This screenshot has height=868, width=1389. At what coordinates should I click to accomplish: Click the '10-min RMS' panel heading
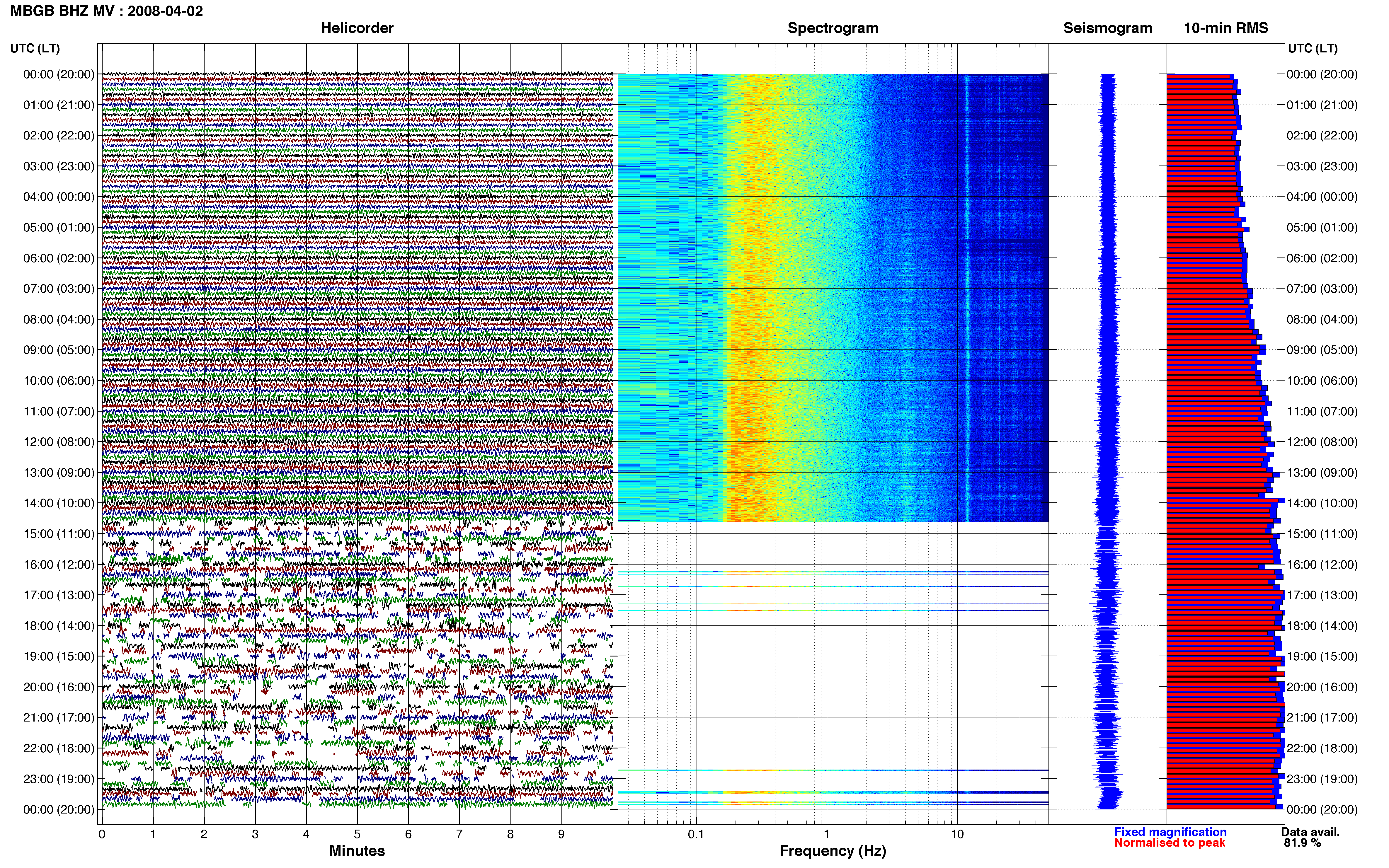[x=1226, y=28]
